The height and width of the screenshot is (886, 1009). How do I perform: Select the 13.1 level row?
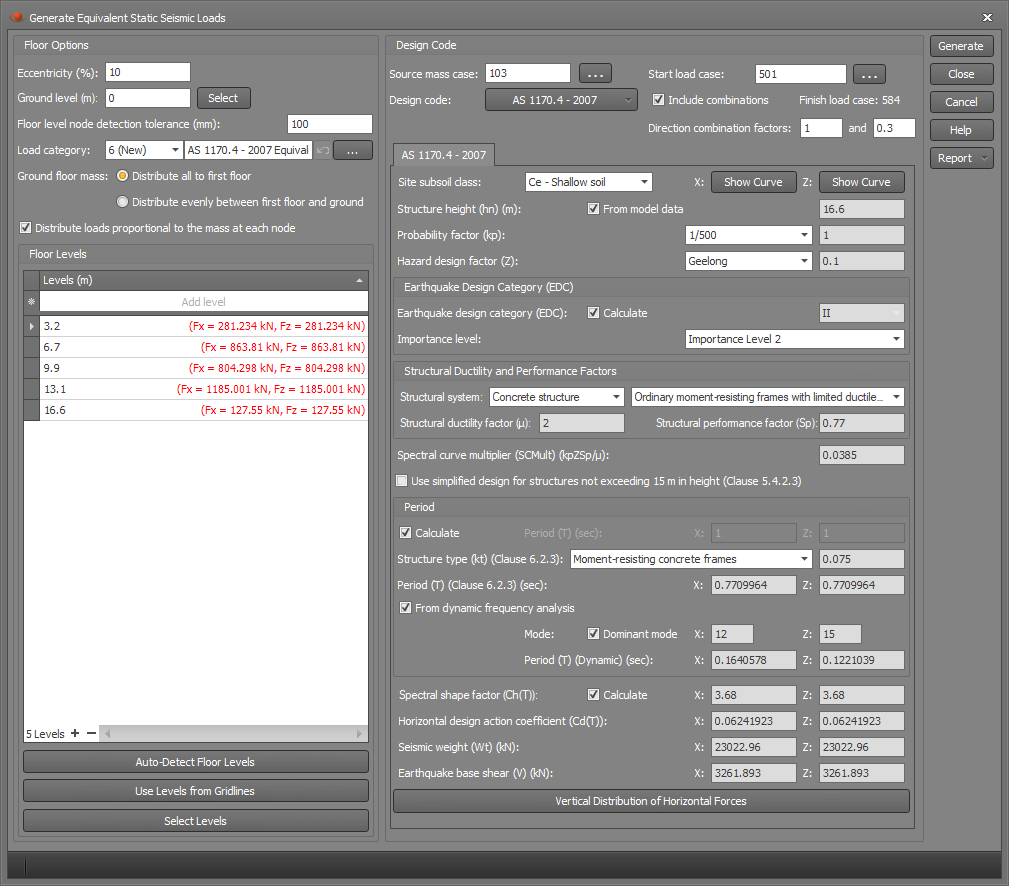pyautogui.click(x=204, y=389)
